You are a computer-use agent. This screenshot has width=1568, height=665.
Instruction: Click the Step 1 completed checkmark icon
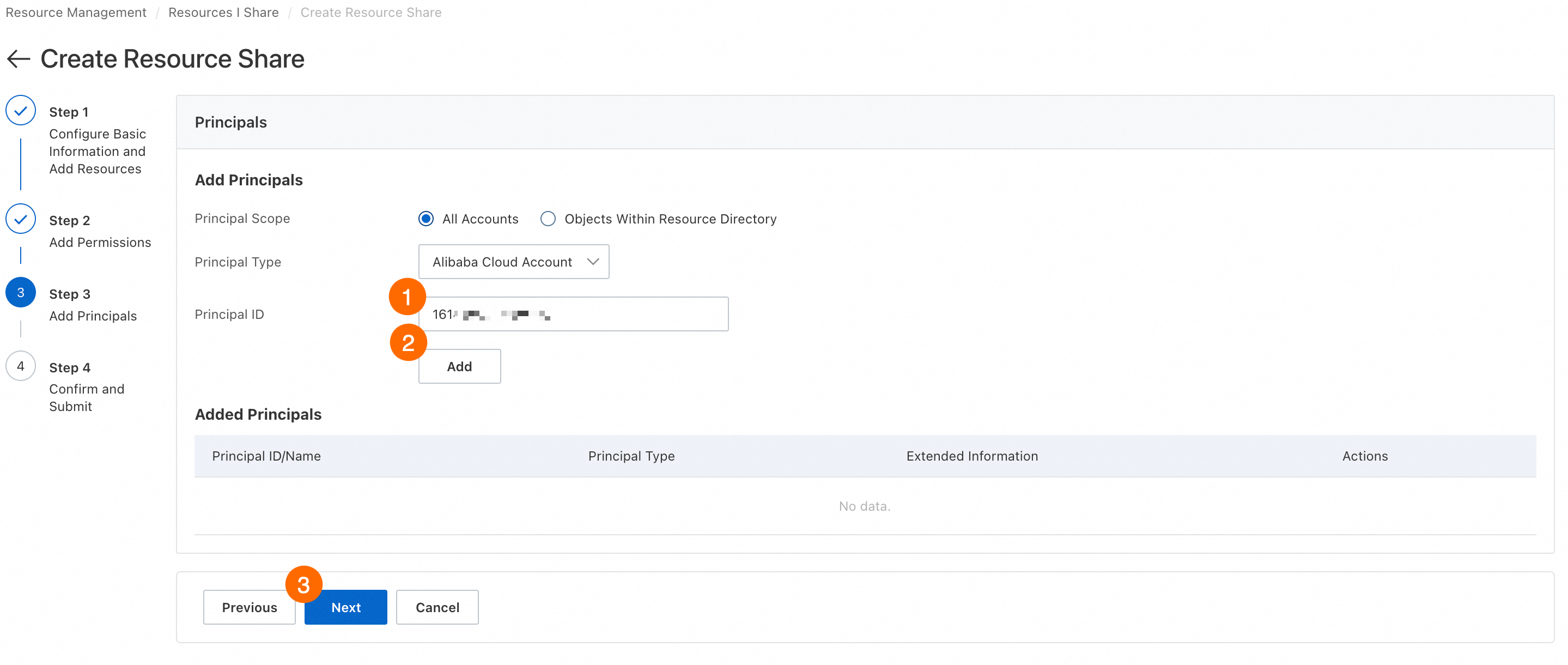(21, 111)
